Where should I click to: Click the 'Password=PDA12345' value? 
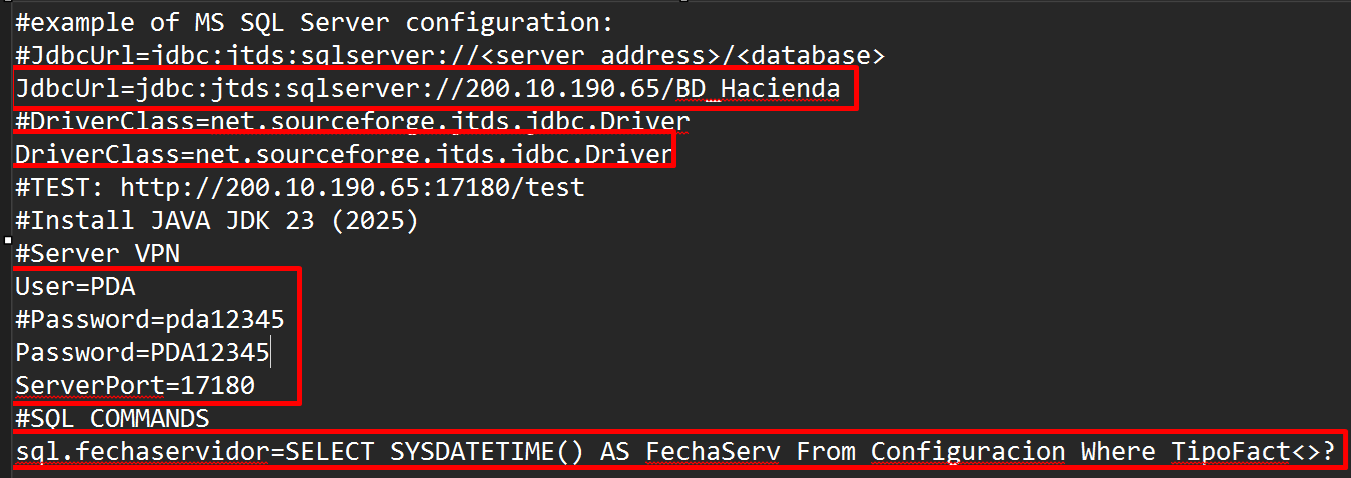click(209, 353)
